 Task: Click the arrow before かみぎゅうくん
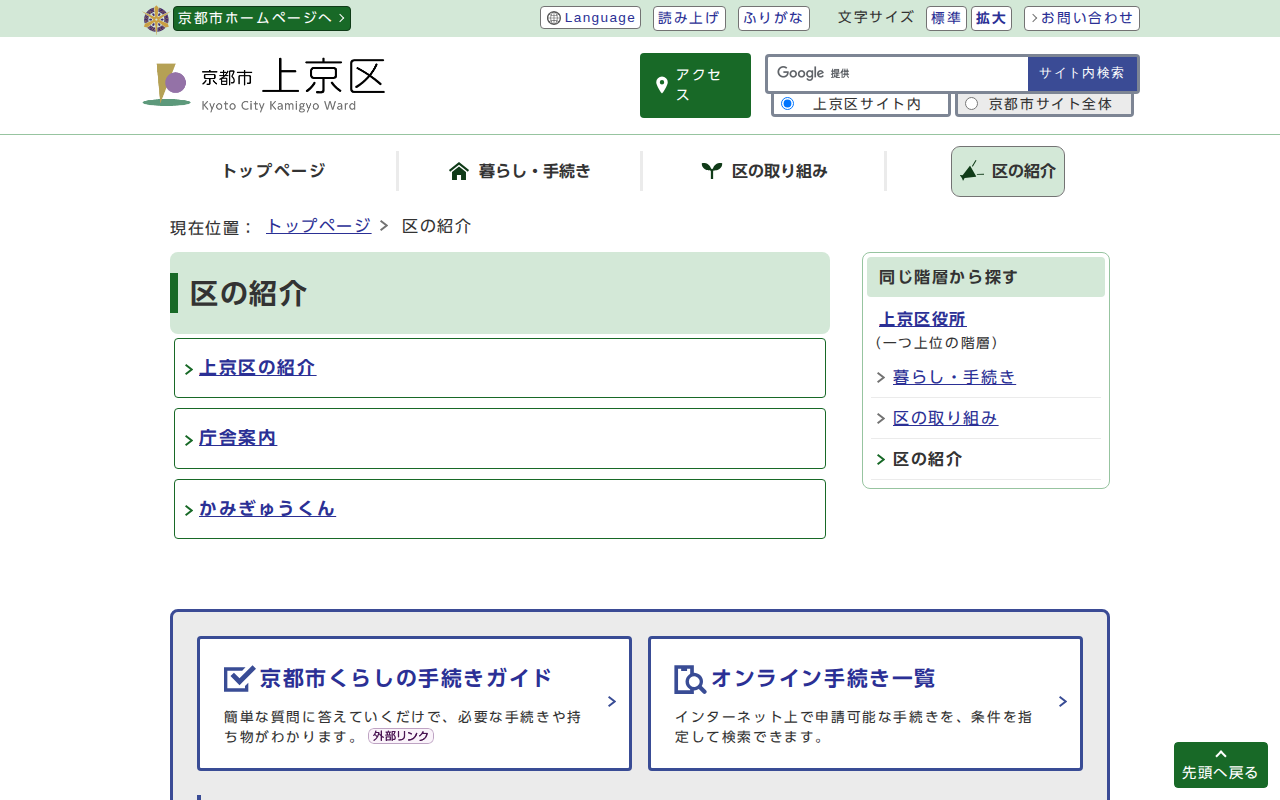(189, 511)
